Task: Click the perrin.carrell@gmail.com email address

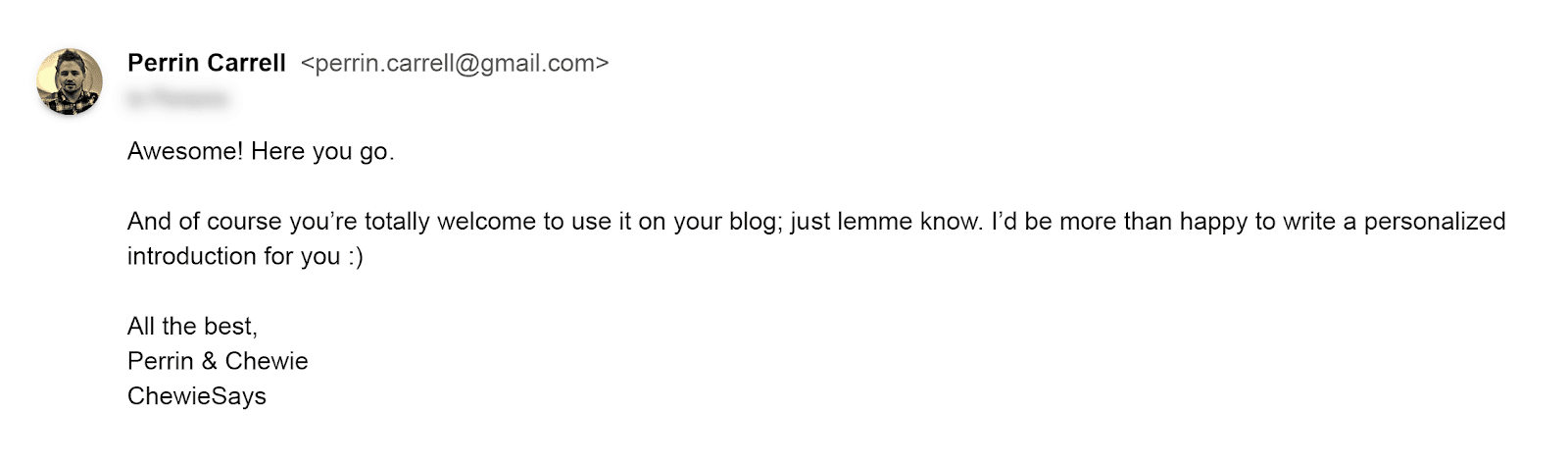Action: click(x=455, y=63)
